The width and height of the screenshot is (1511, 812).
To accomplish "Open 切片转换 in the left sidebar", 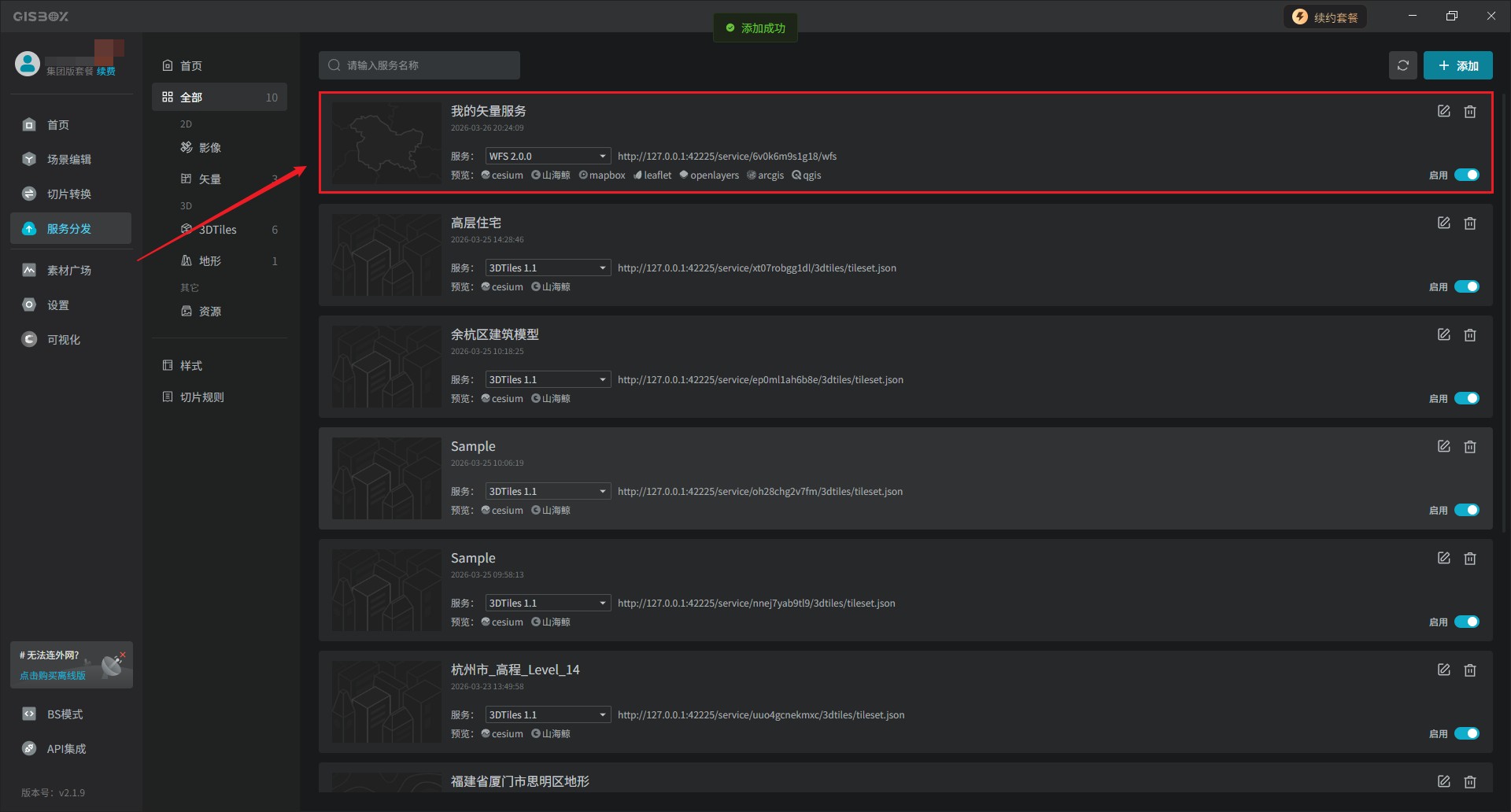I will pyautogui.click(x=69, y=194).
